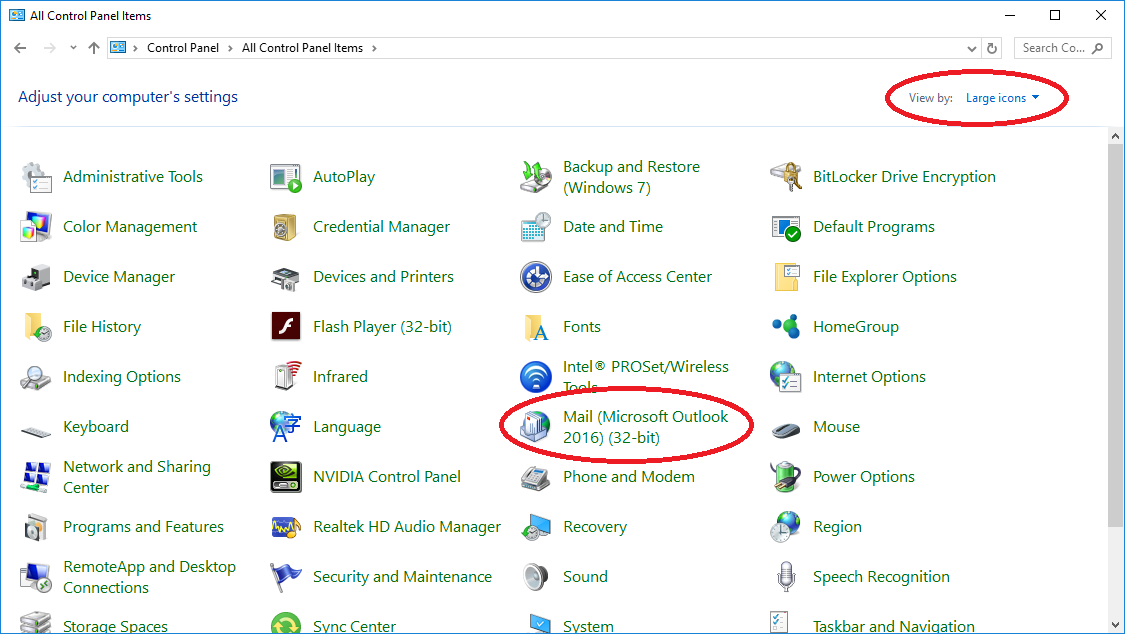Image resolution: width=1125 pixels, height=634 pixels.
Task: Expand the Recent locations arrow next to Forward
Action: click(x=73, y=48)
